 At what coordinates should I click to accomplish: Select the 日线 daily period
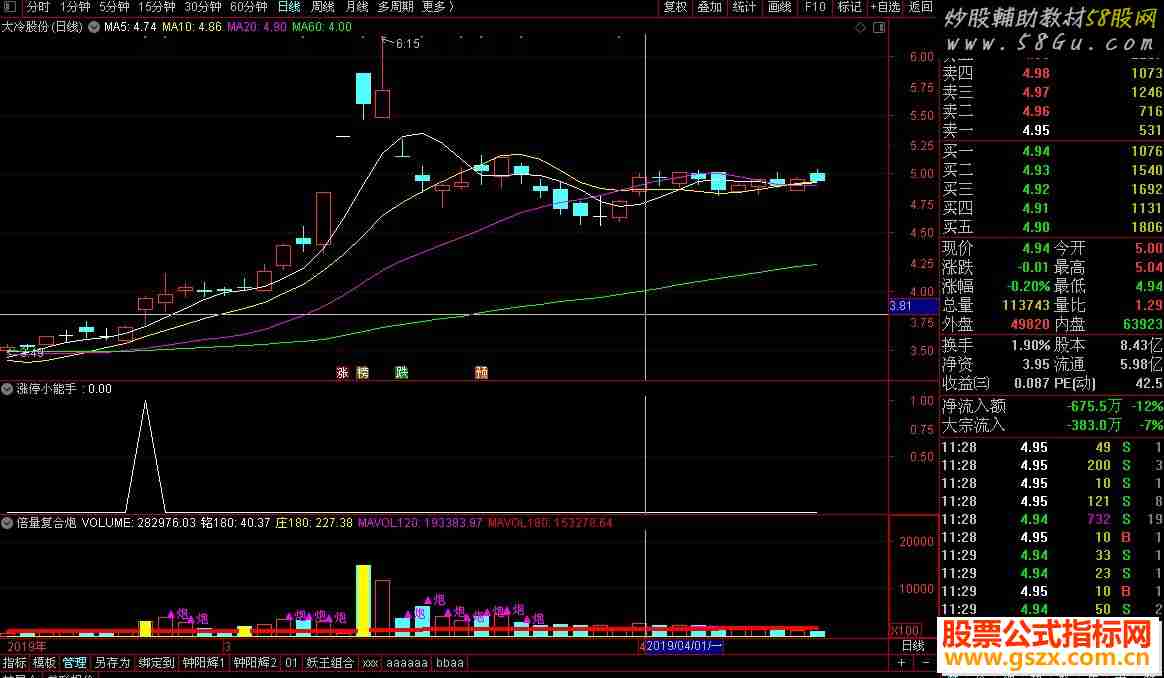289,7
